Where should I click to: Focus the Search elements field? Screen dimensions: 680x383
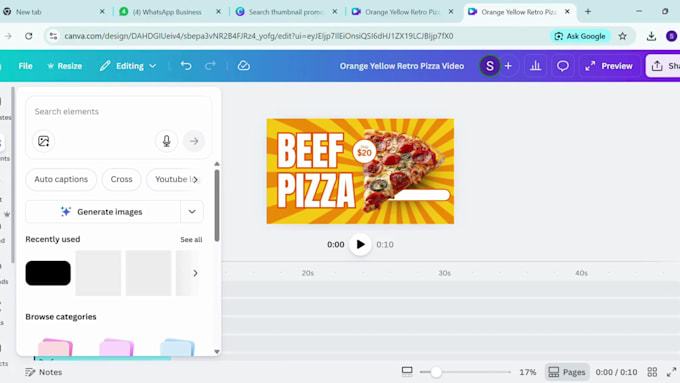click(x=118, y=111)
